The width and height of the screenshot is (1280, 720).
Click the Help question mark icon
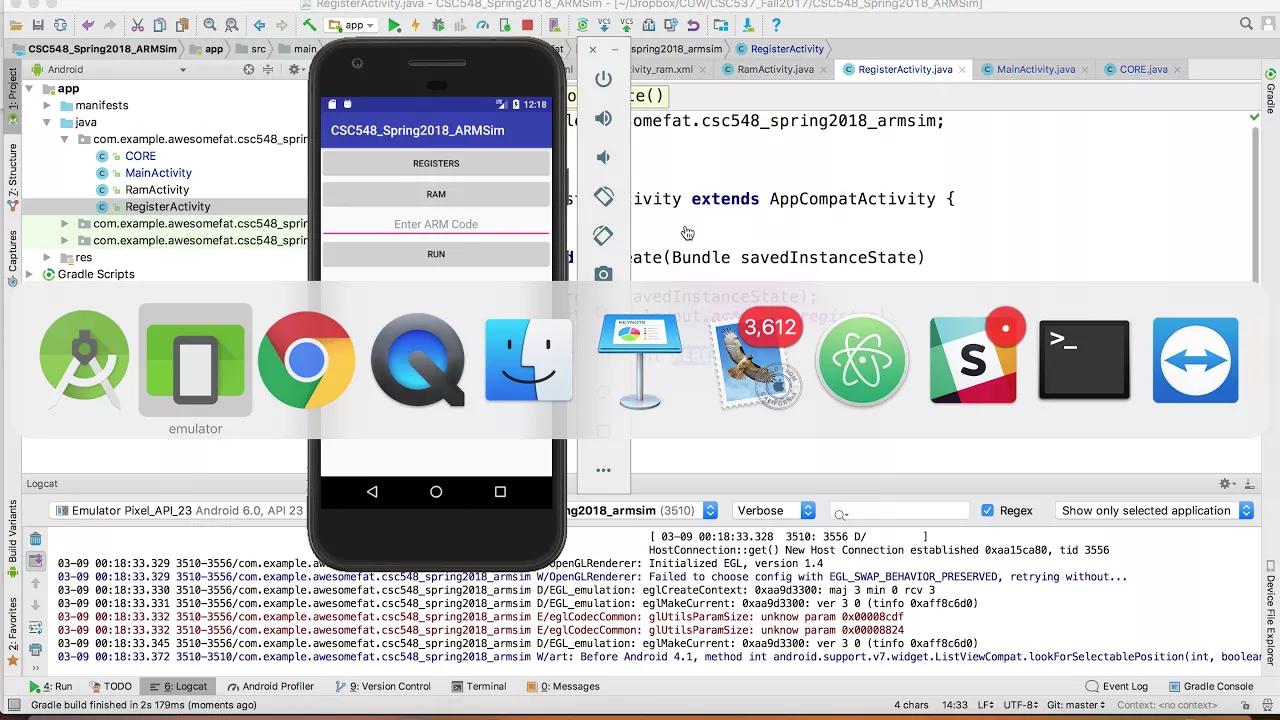pos(776,25)
